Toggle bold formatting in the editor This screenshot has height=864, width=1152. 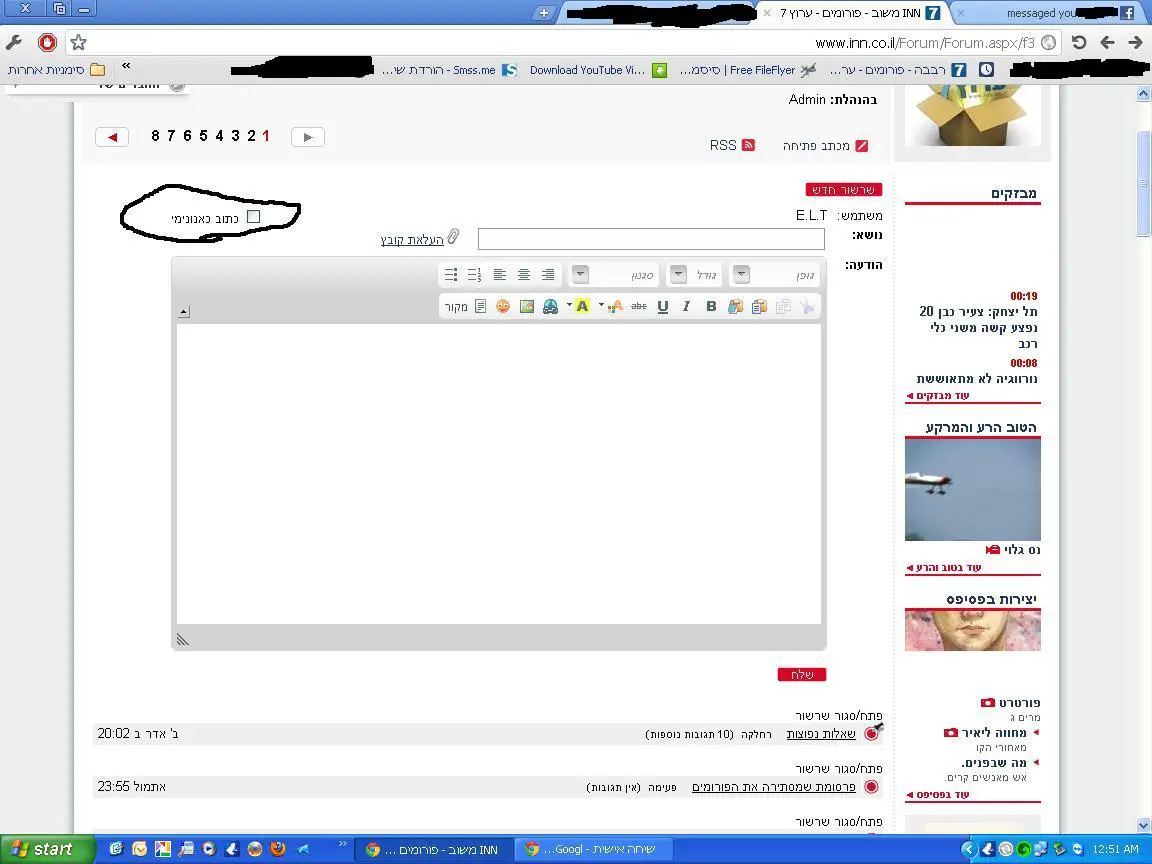pos(711,307)
